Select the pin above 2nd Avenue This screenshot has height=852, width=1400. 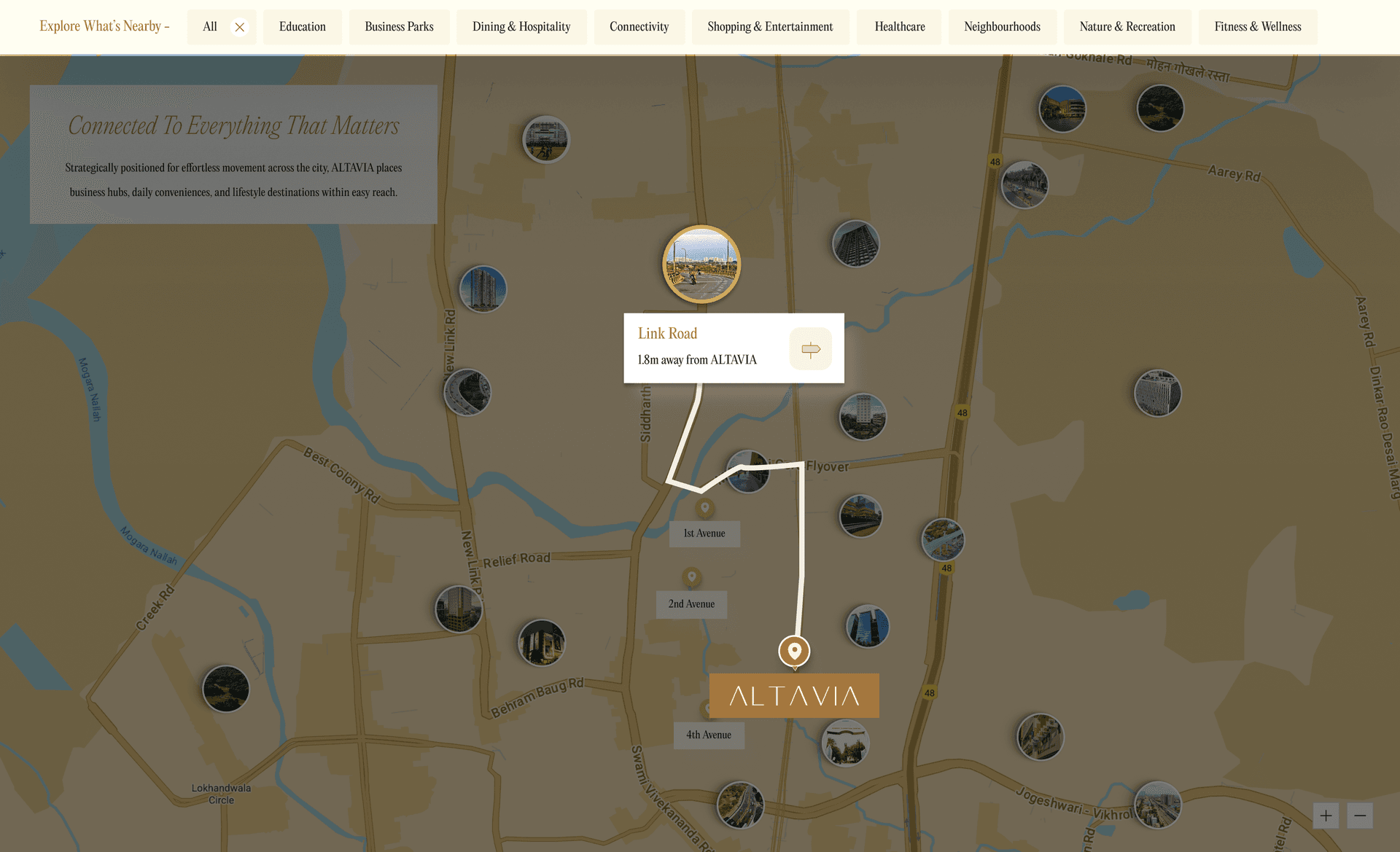pyautogui.click(x=691, y=577)
